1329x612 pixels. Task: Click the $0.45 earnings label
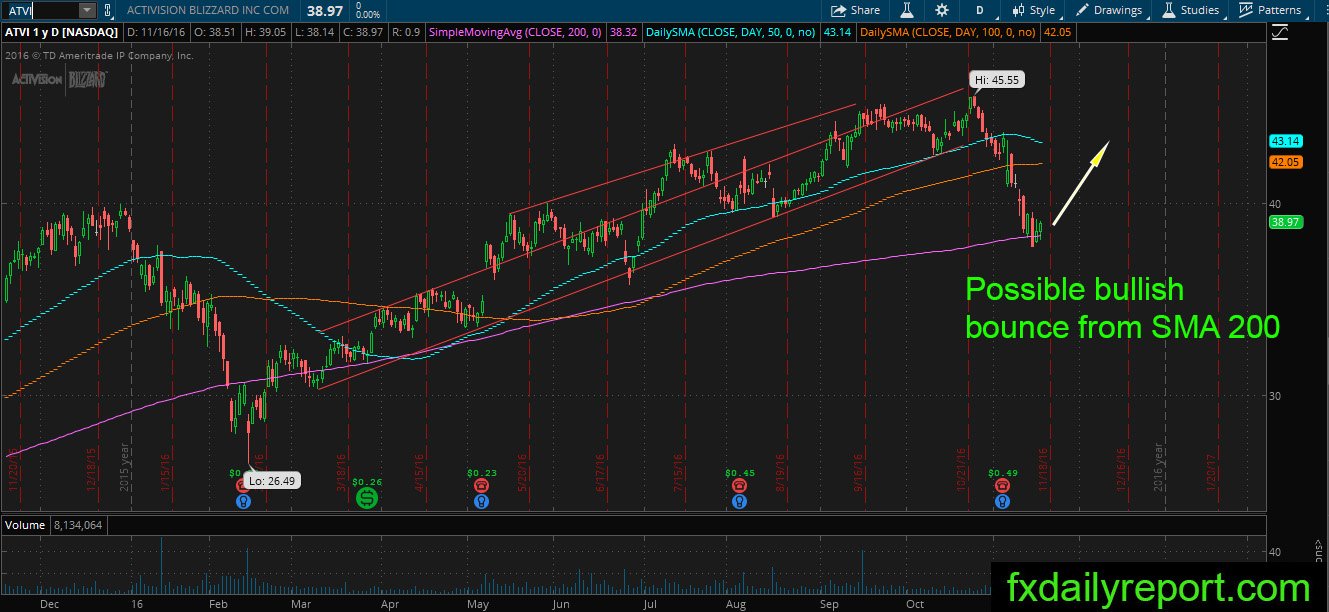click(x=739, y=472)
